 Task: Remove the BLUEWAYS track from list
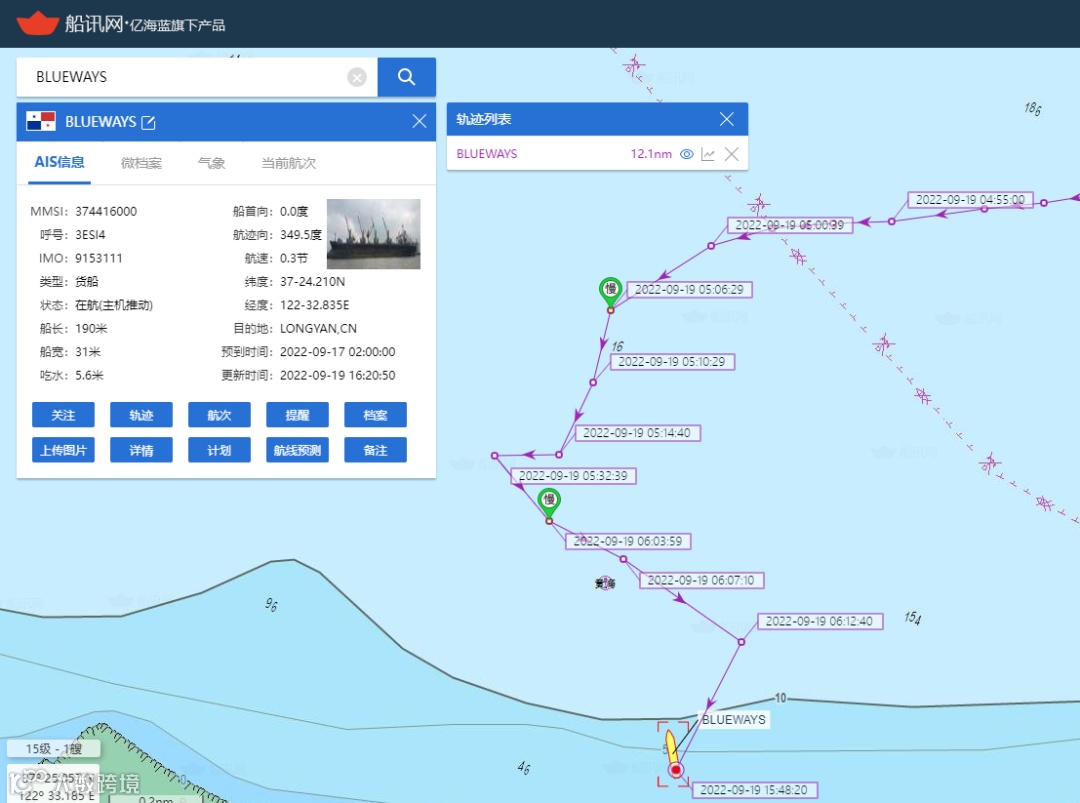731,154
